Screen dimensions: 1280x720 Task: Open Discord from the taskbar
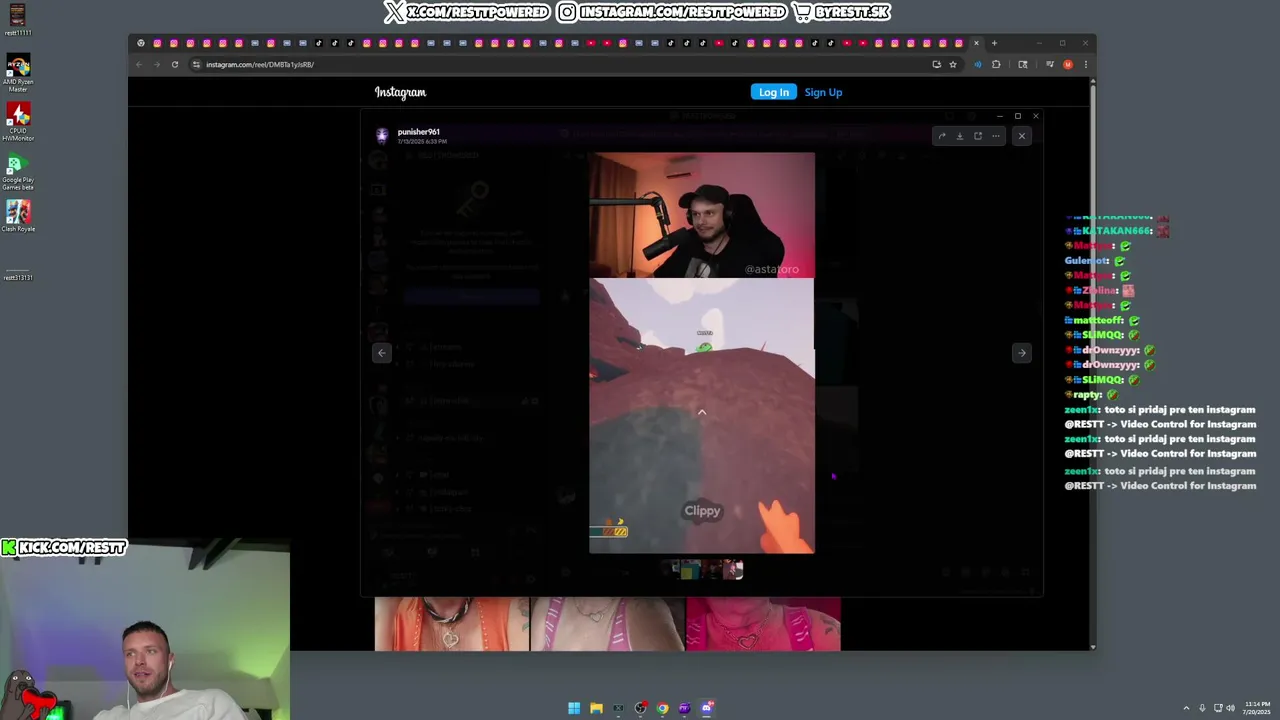pos(708,708)
